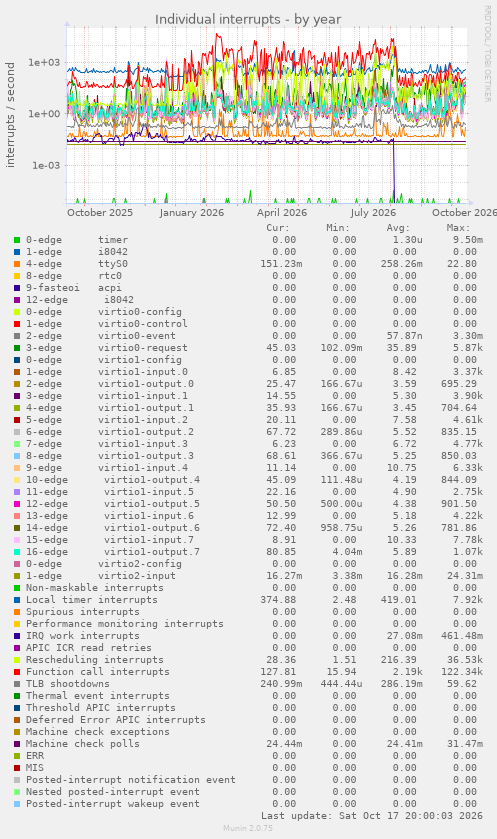This screenshot has width=497, height=839.
Task: Click the '1e-03' y-axis tick label
Action: 46,165
